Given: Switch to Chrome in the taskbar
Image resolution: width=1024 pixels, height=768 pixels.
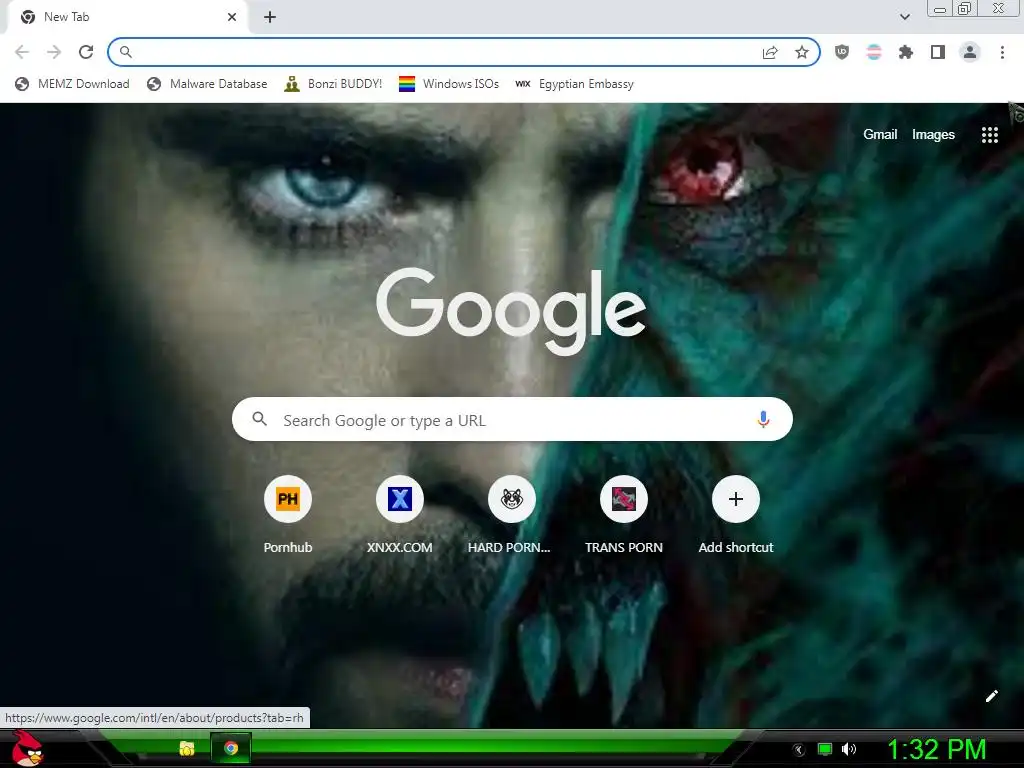Looking at the screenshot, I should (231, 748).
